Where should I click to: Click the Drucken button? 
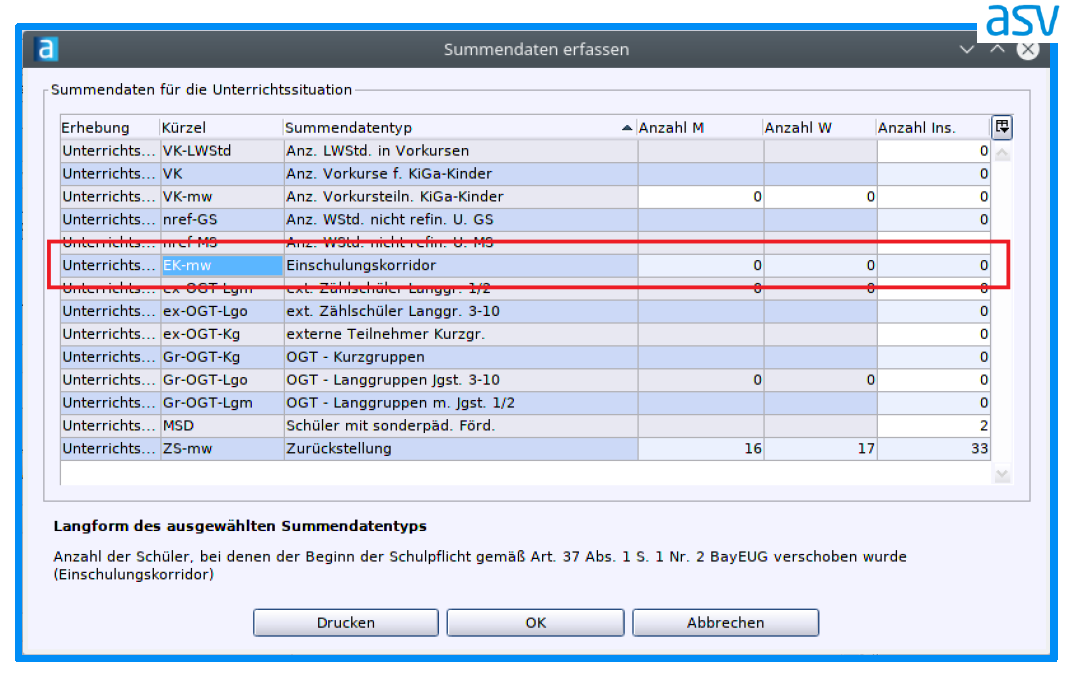(346, 623)
